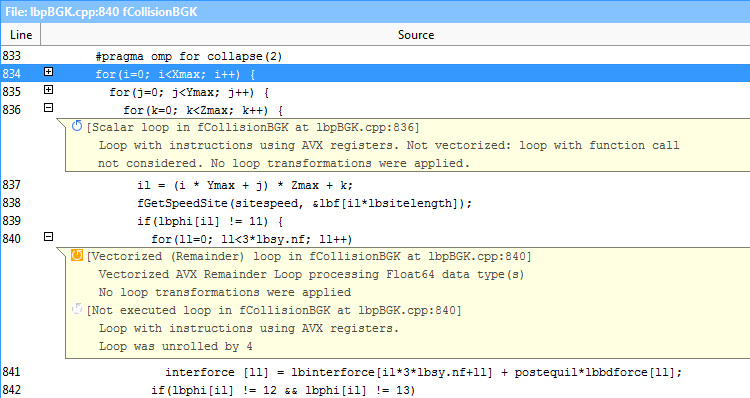Click the Line column header
The height and width of the screenshot is (398, 750).
[x=21, y=35]
